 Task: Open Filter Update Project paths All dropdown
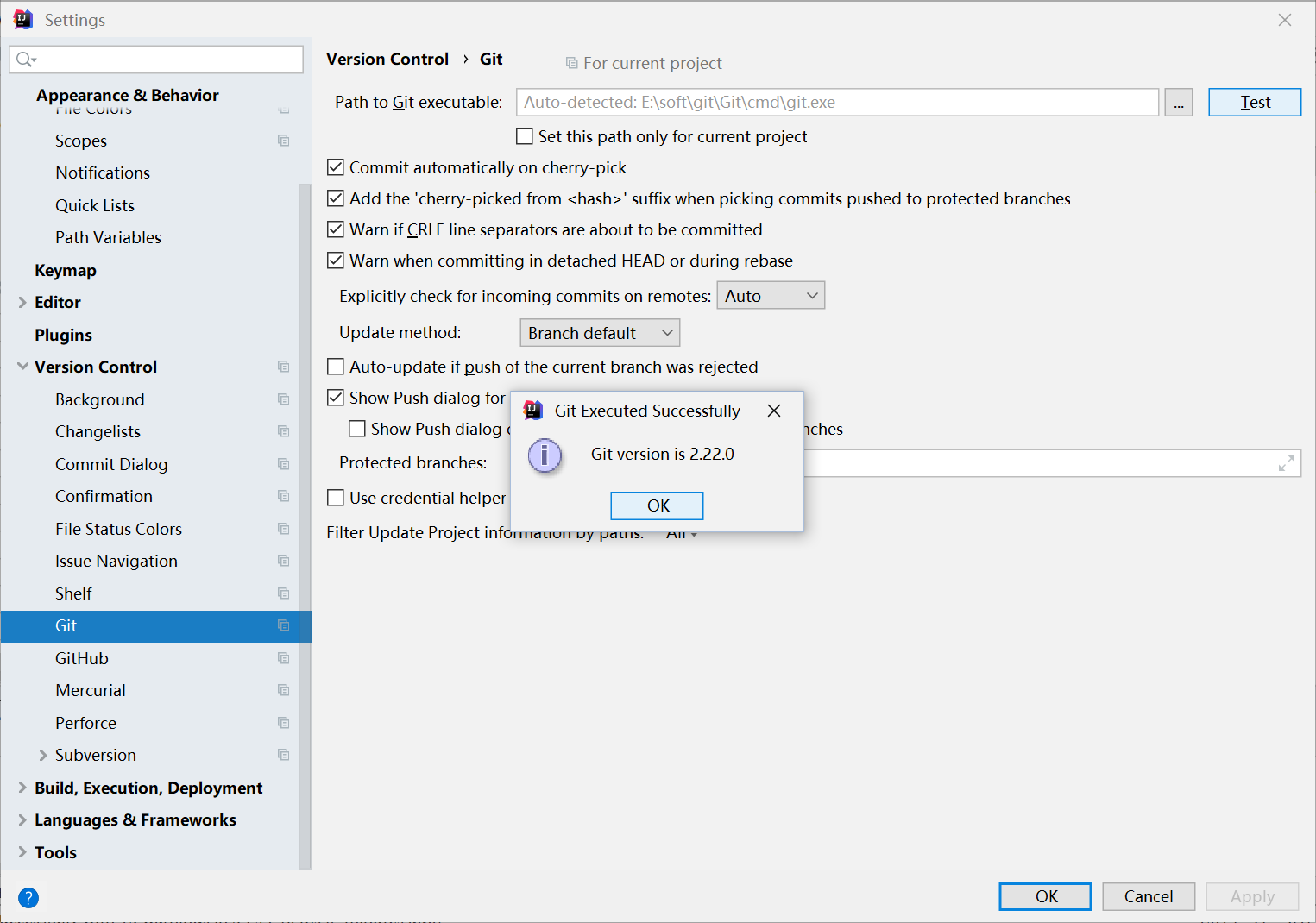coord(682,534)
